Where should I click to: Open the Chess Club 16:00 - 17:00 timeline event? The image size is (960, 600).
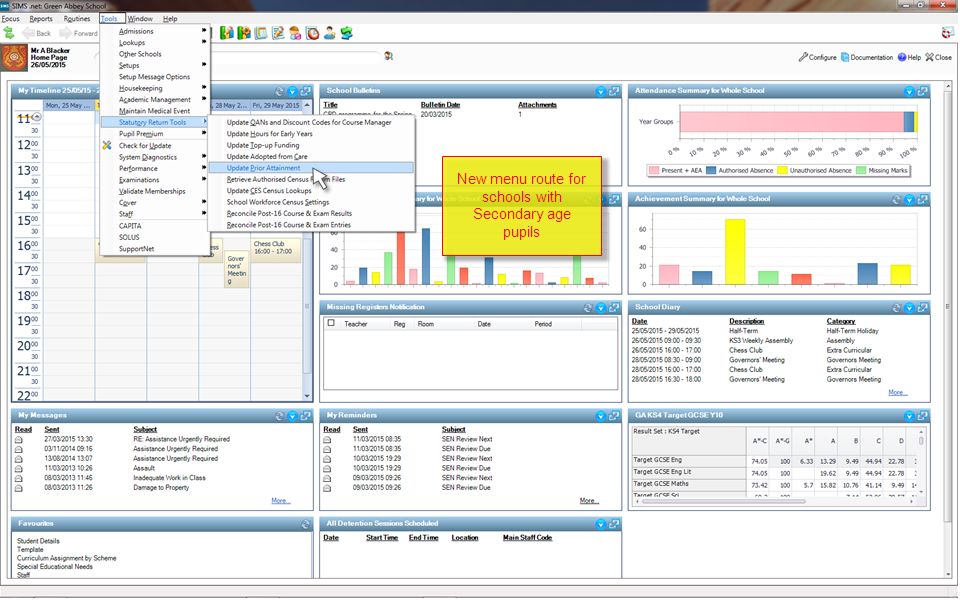tap(276, 250)
